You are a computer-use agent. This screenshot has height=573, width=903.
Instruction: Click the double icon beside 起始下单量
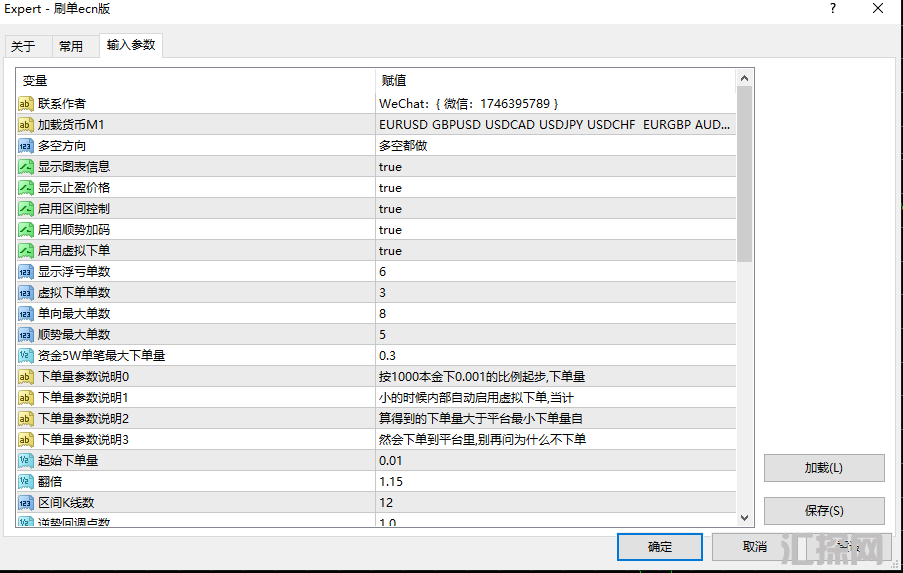point(26,461)
